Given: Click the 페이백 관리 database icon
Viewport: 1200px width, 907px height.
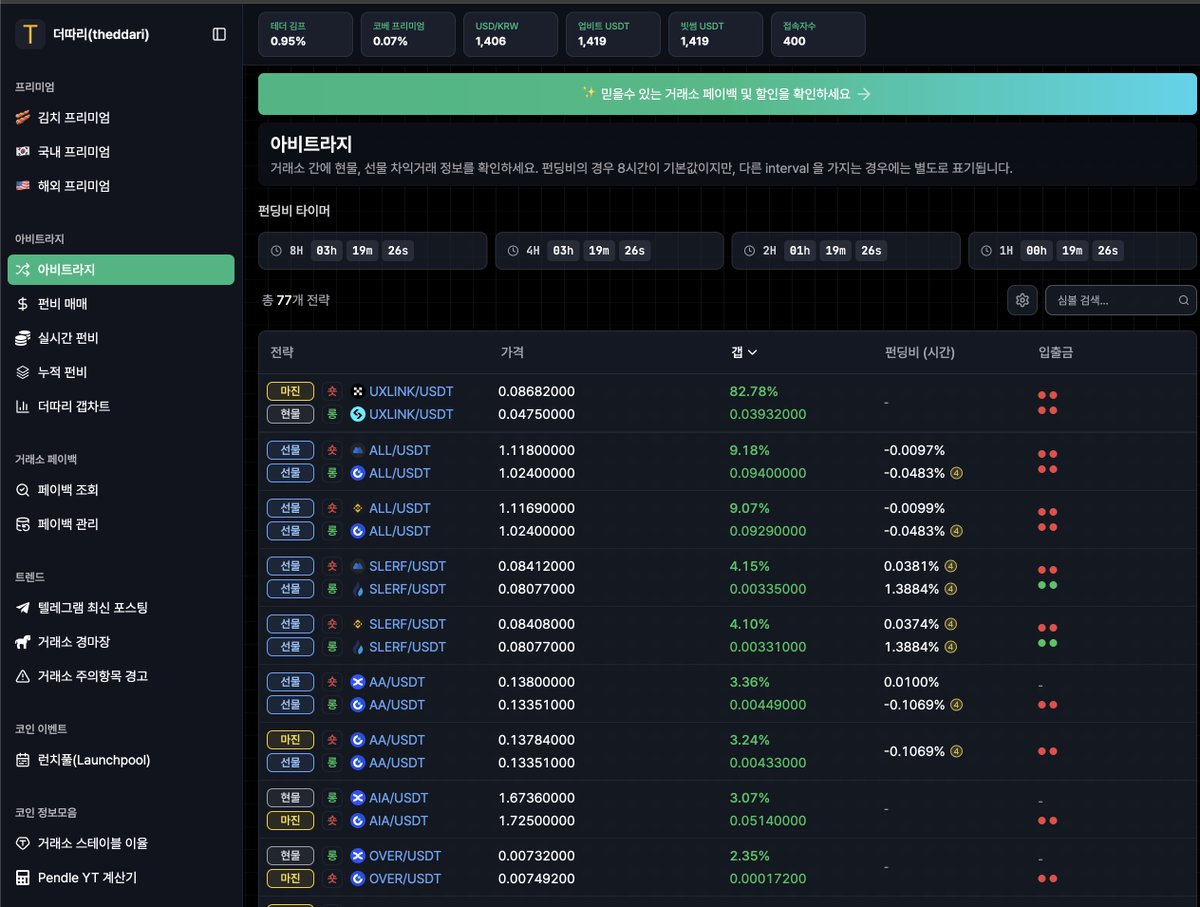Looking at the screenshot, I should pyautogui.click(x=22, y=524).
